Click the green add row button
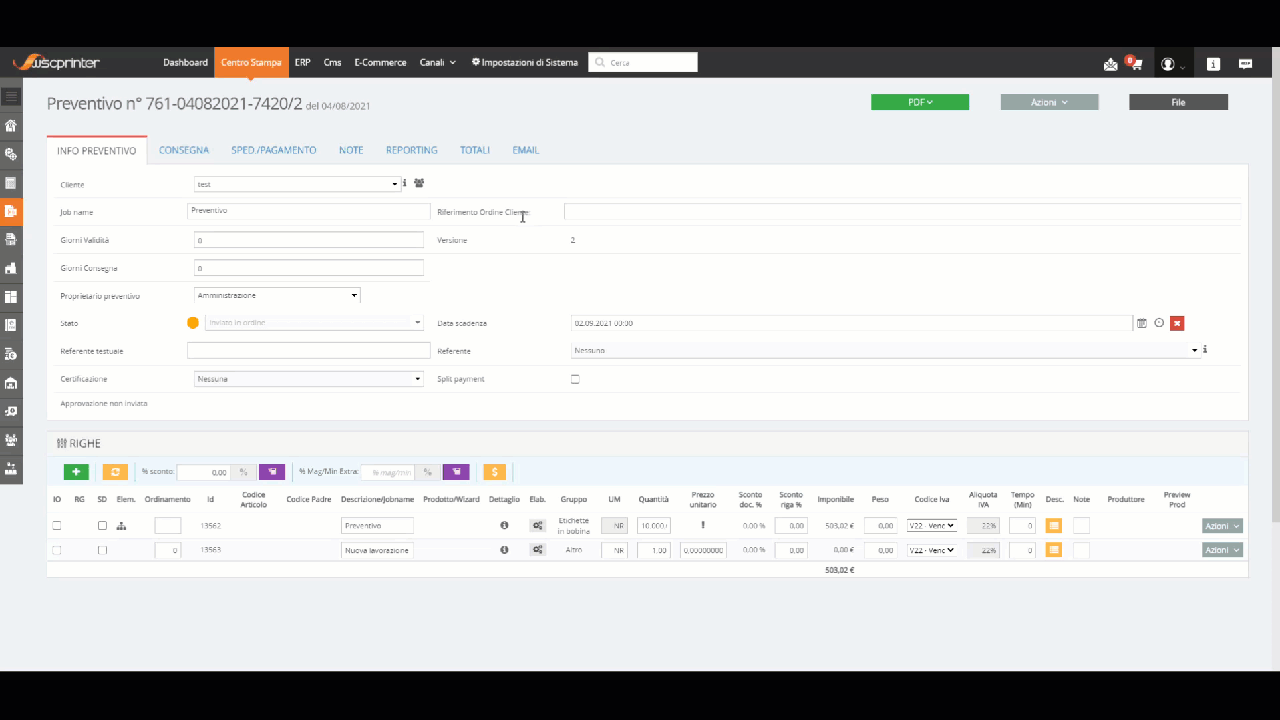The width and height of the screenshot is (1280, 720). pos(76,472)
